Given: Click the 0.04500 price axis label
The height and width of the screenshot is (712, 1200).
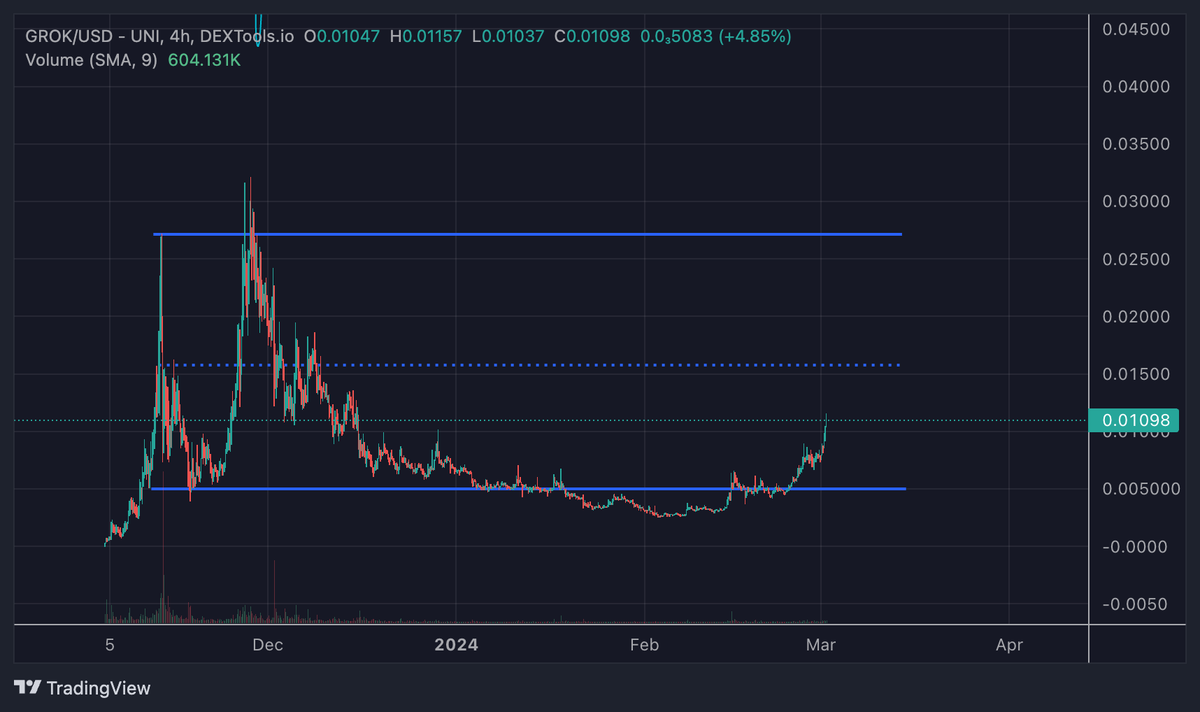Looking at the screenshot, I should [x=1134, y=29].
